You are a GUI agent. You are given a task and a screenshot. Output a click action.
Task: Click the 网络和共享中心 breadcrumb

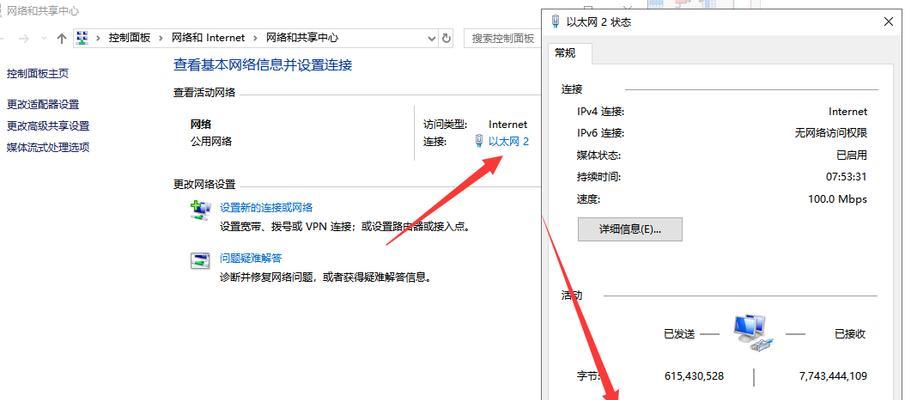click(302, 38)
